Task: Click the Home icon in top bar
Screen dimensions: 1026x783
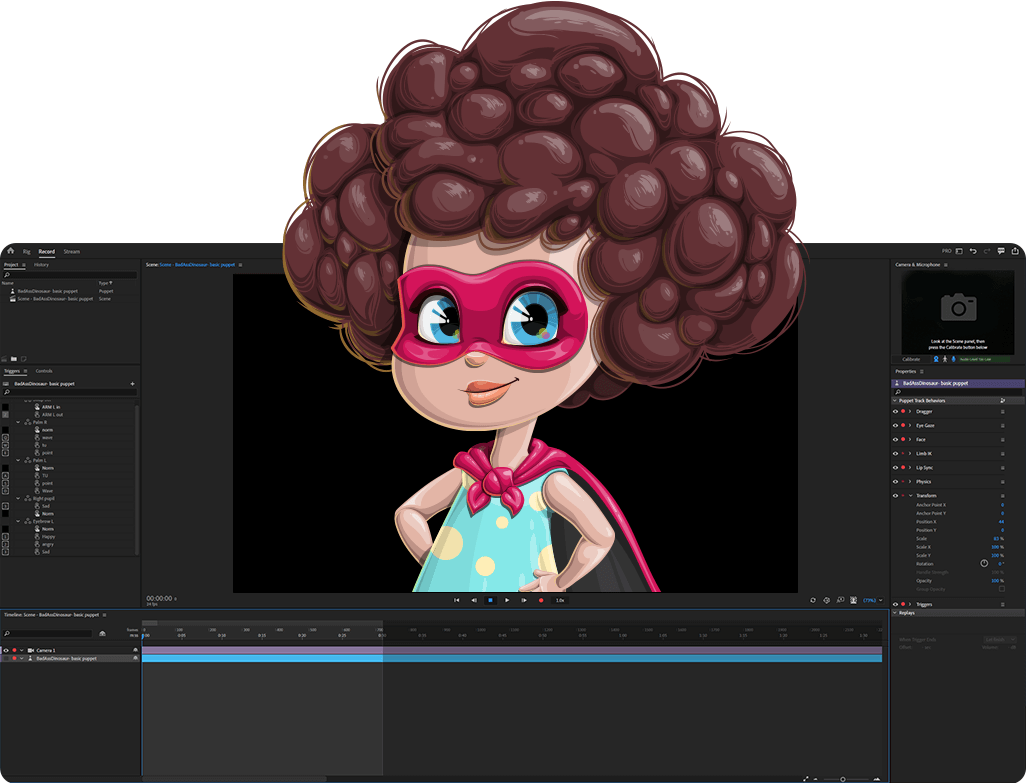Action: tap(11, 251)
